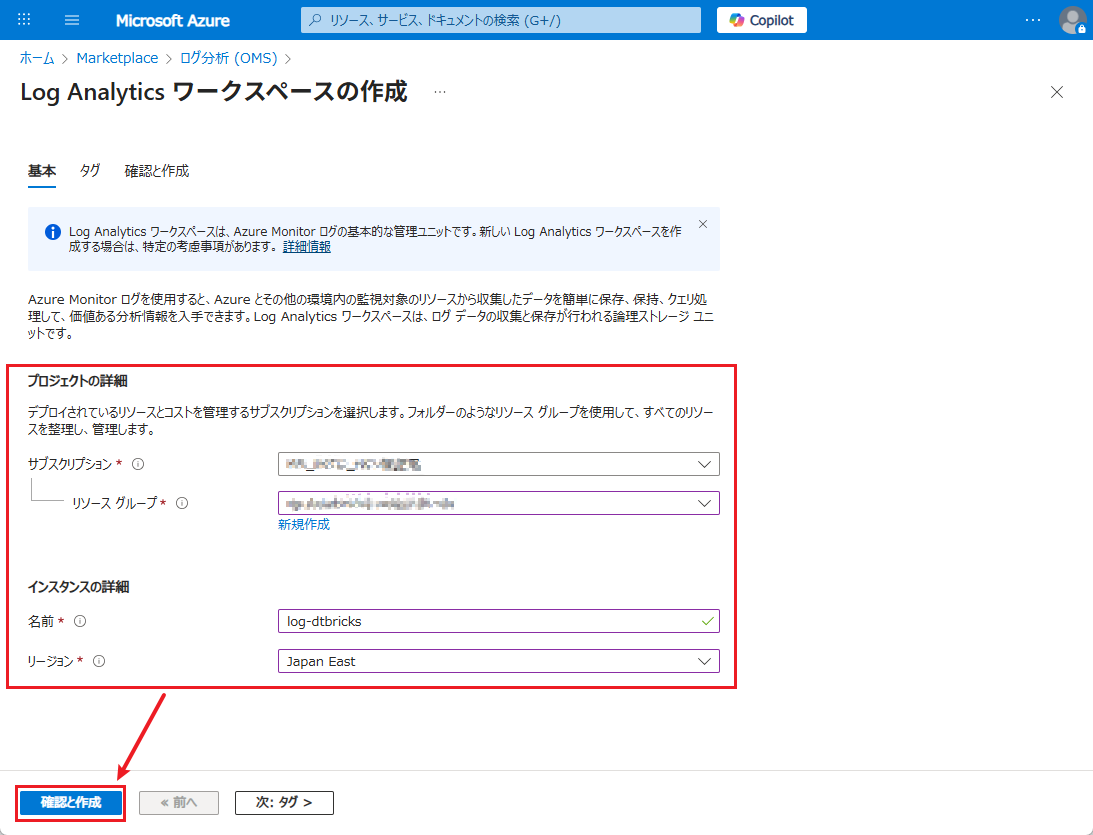The height and width of the screenshot is (835, 1093).
Task: Click the app launcher grid icon
Action: click(25, 20)
